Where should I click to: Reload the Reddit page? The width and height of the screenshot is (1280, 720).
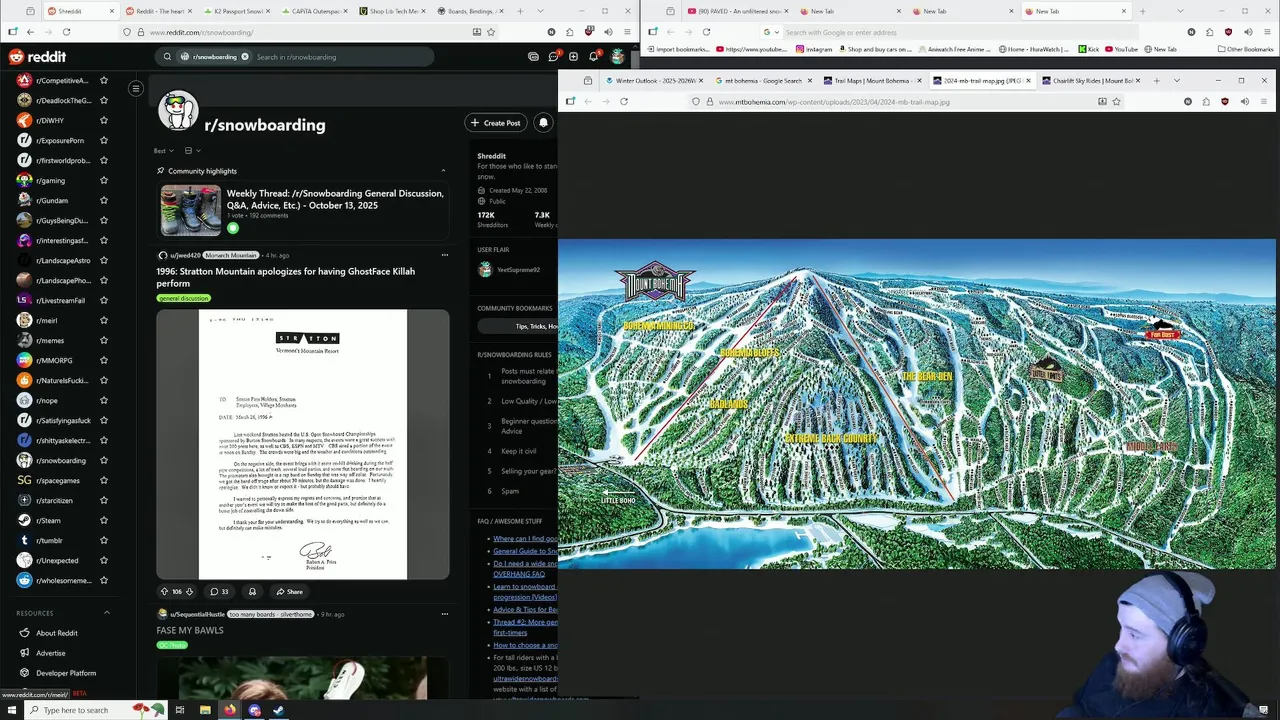pos(68,32)
